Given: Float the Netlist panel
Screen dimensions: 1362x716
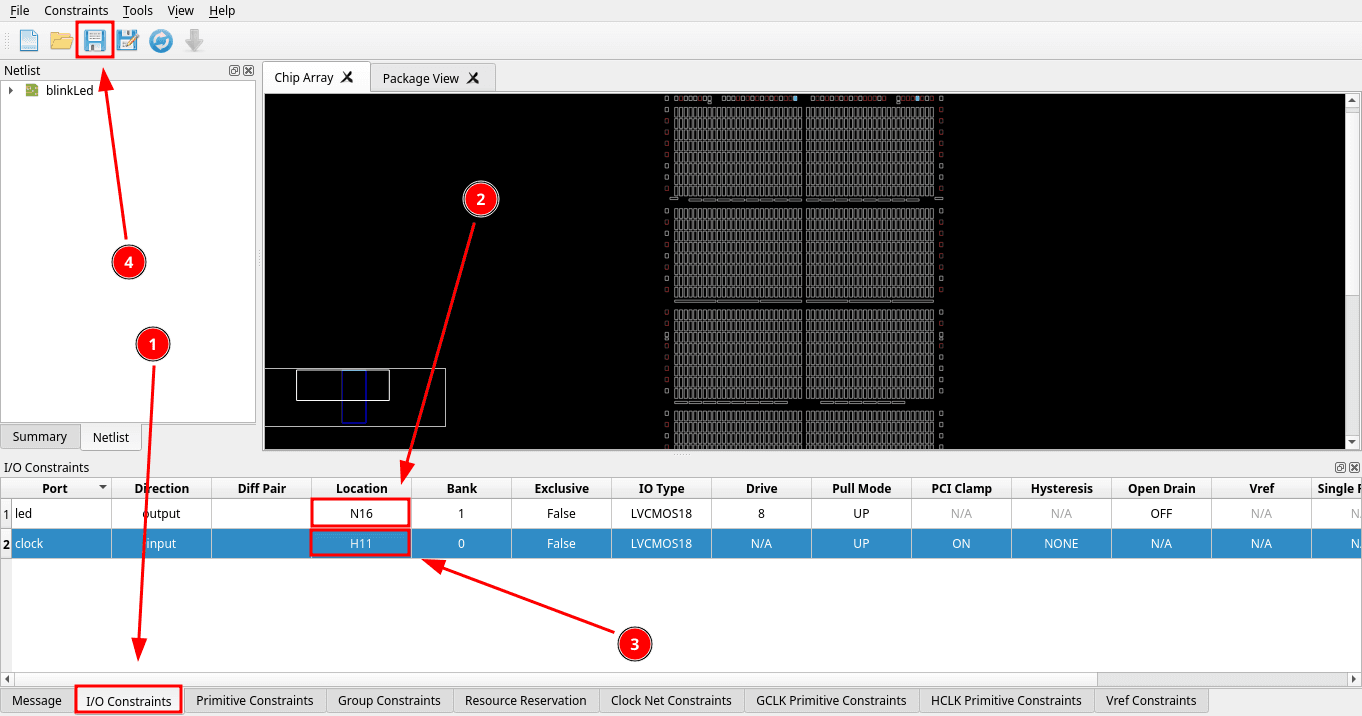Looking at the screenshot, I should click(235, 71).
